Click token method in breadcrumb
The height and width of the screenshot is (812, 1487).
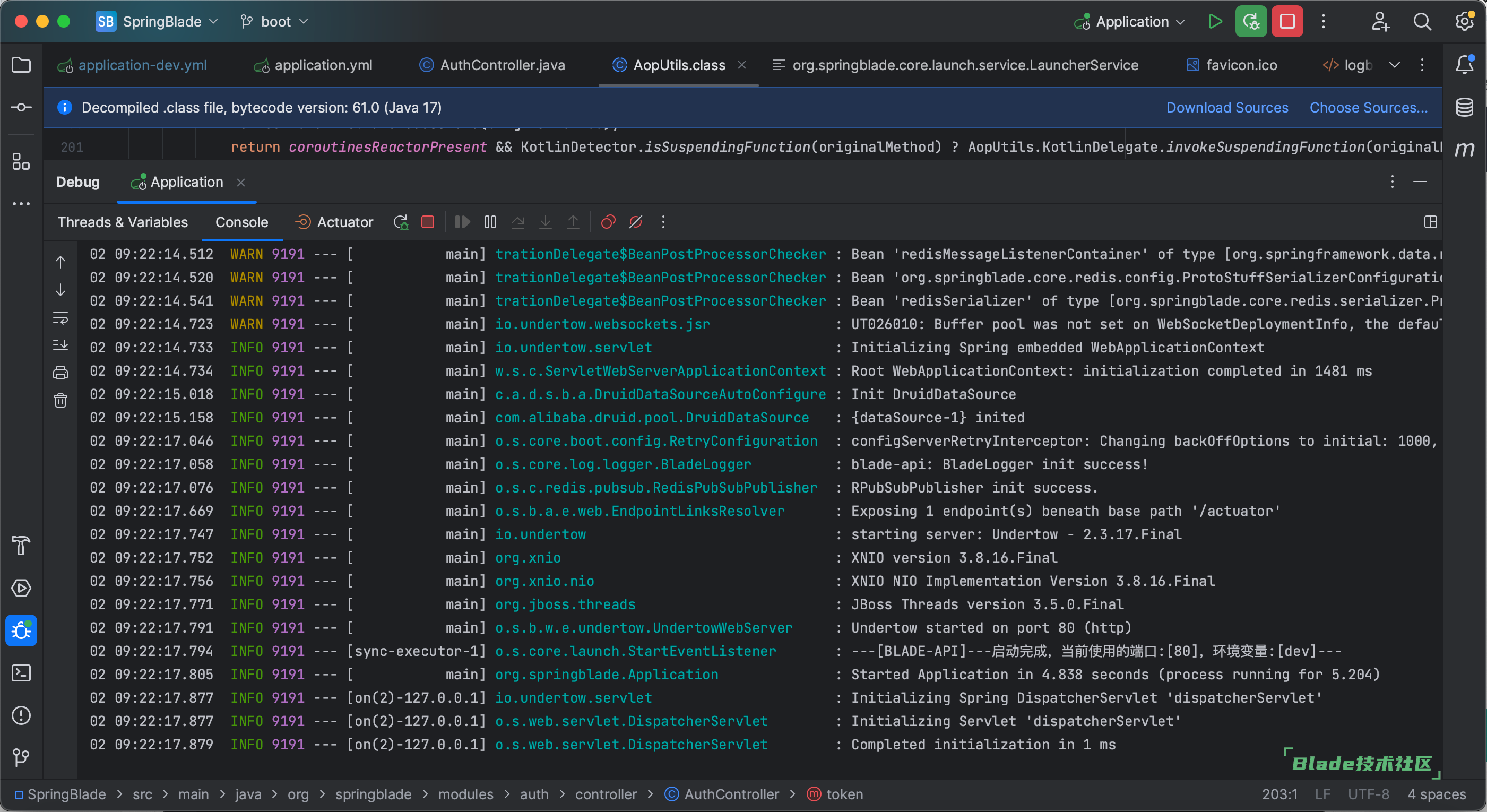[835, 794]
